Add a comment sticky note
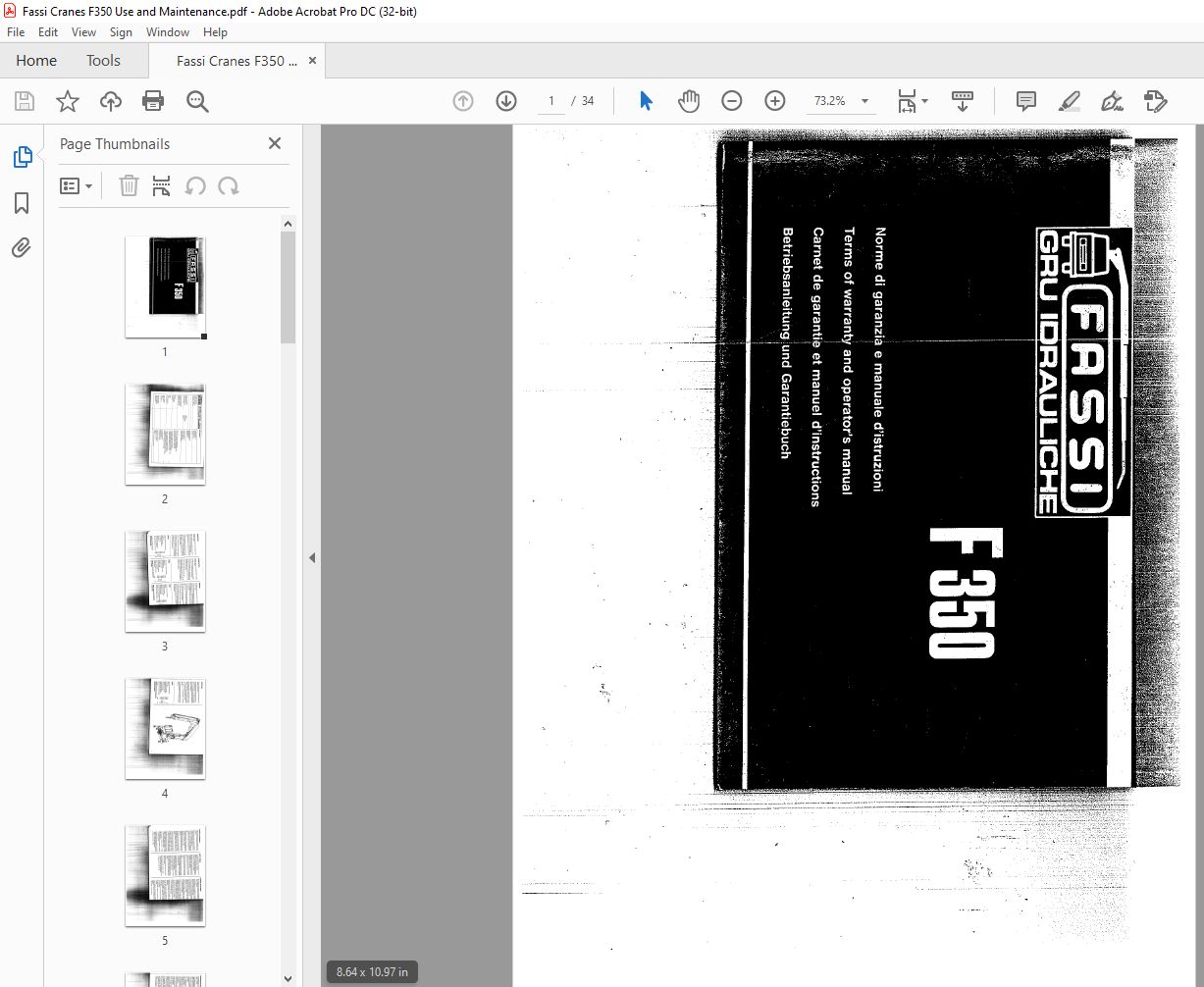1204x987 pixels. pyautogui.click(x=1026, y=101)
